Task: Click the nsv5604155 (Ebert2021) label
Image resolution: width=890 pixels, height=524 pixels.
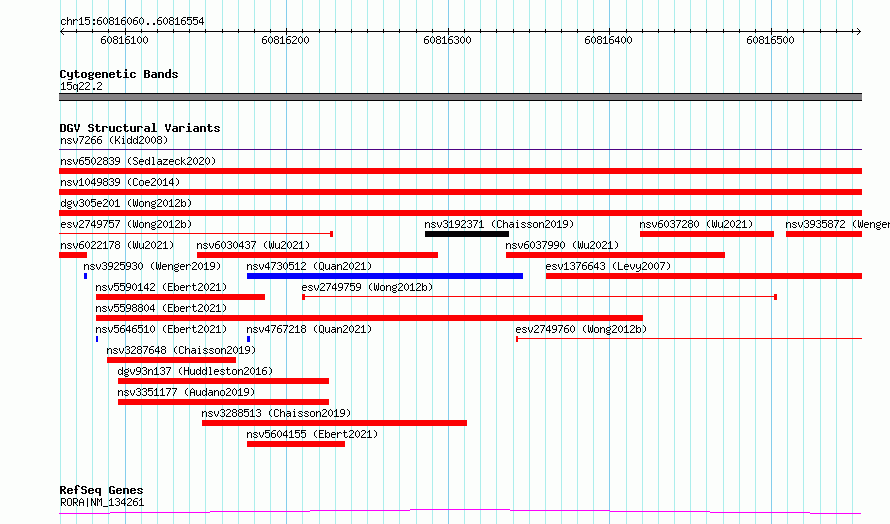Action: point(312,434)
